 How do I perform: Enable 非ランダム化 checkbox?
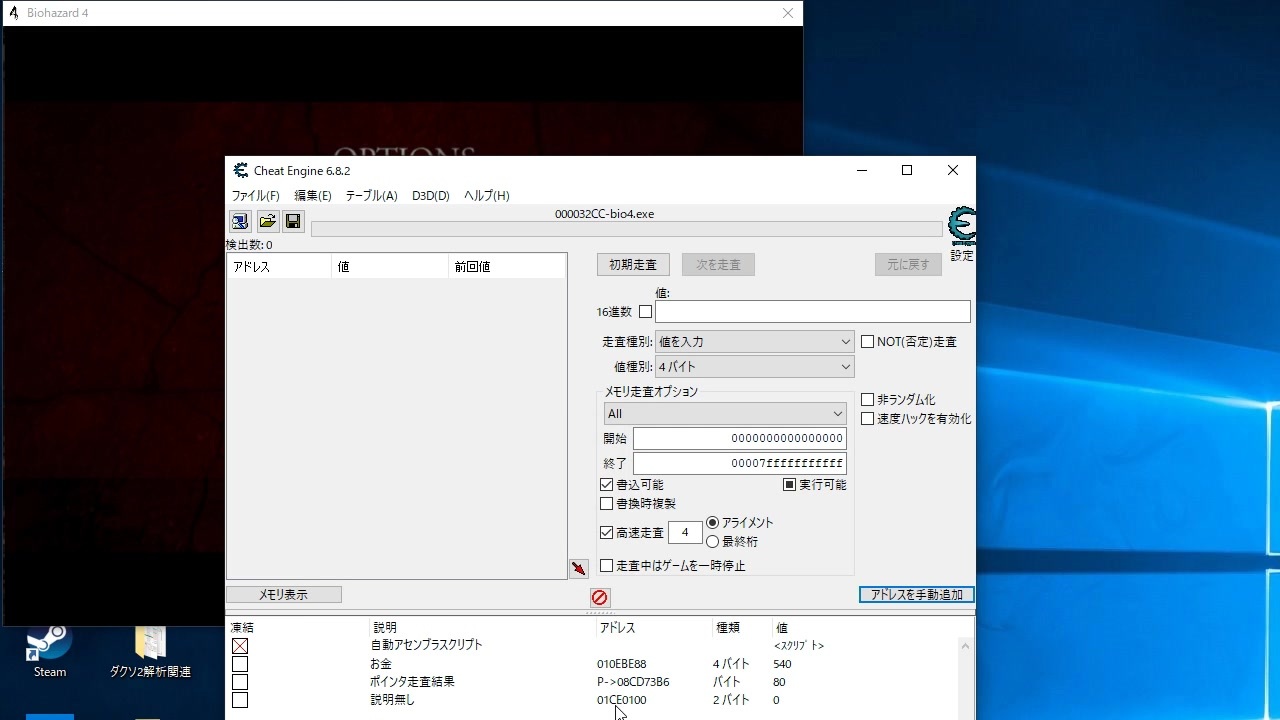click(867, 400)
